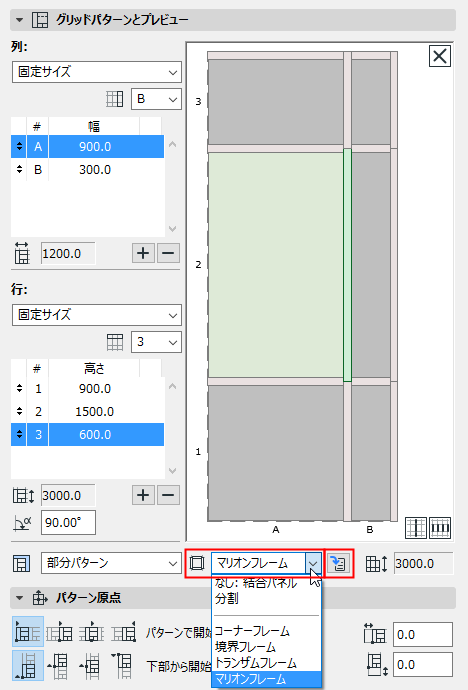Click the drag handle of row 1
Image resolution: width=468 pixels, height=690 pixels.
[19, 389]
